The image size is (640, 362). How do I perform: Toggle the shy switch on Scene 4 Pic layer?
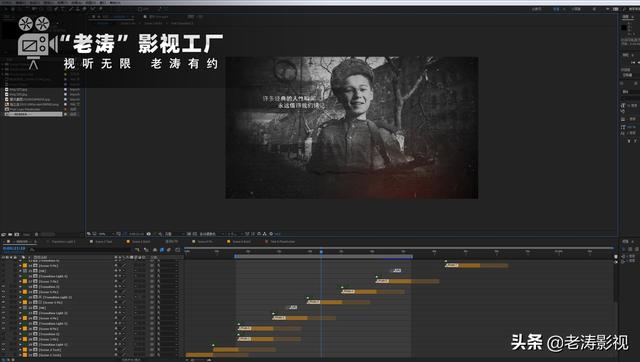coord(116,318)
